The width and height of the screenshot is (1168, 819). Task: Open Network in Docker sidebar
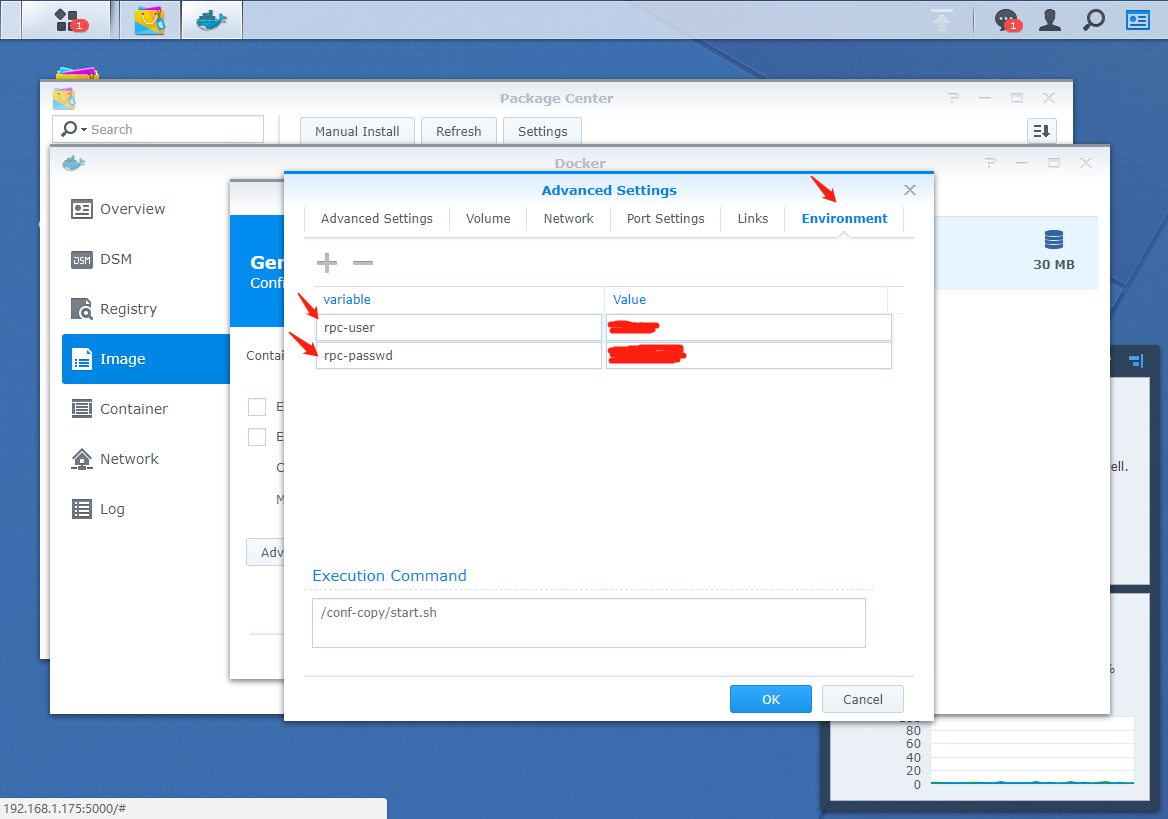click(x=146, y=458)
